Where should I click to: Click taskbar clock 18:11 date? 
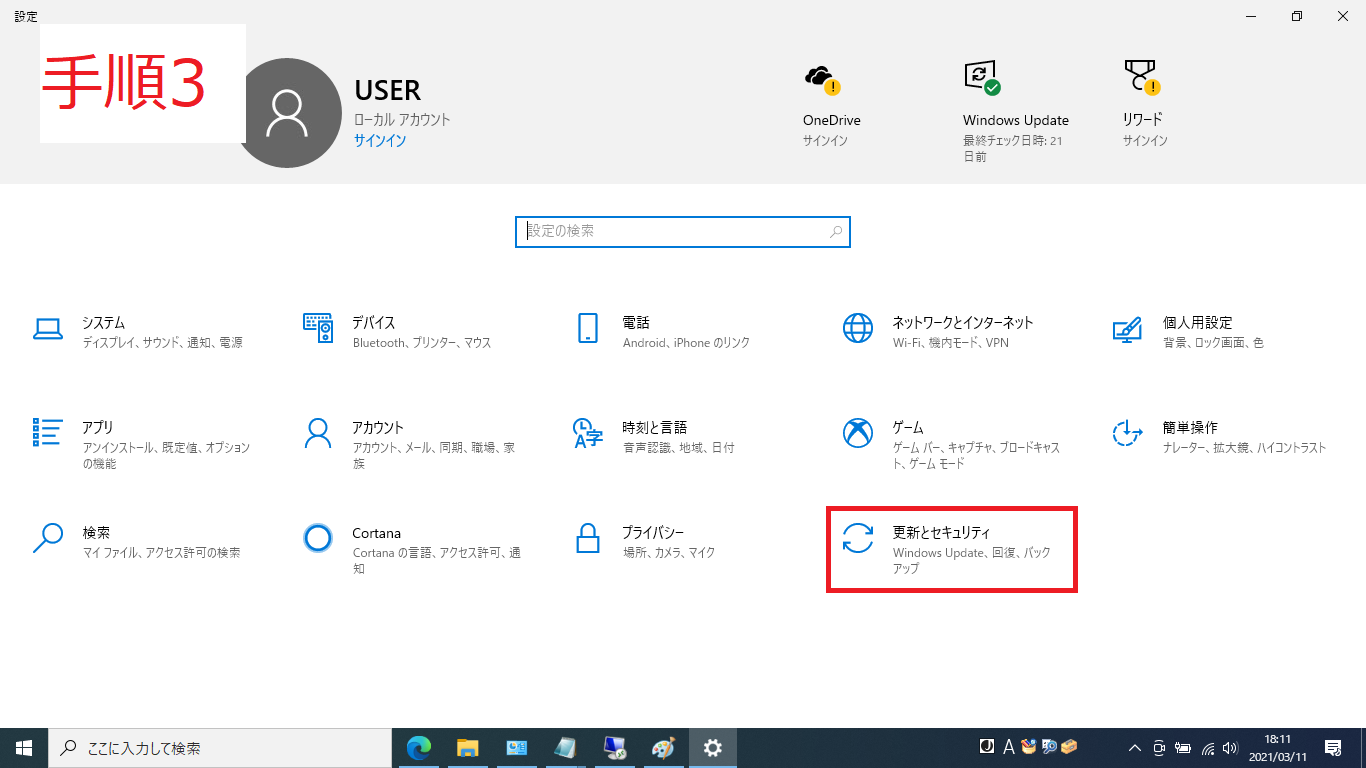[1277, 747]
